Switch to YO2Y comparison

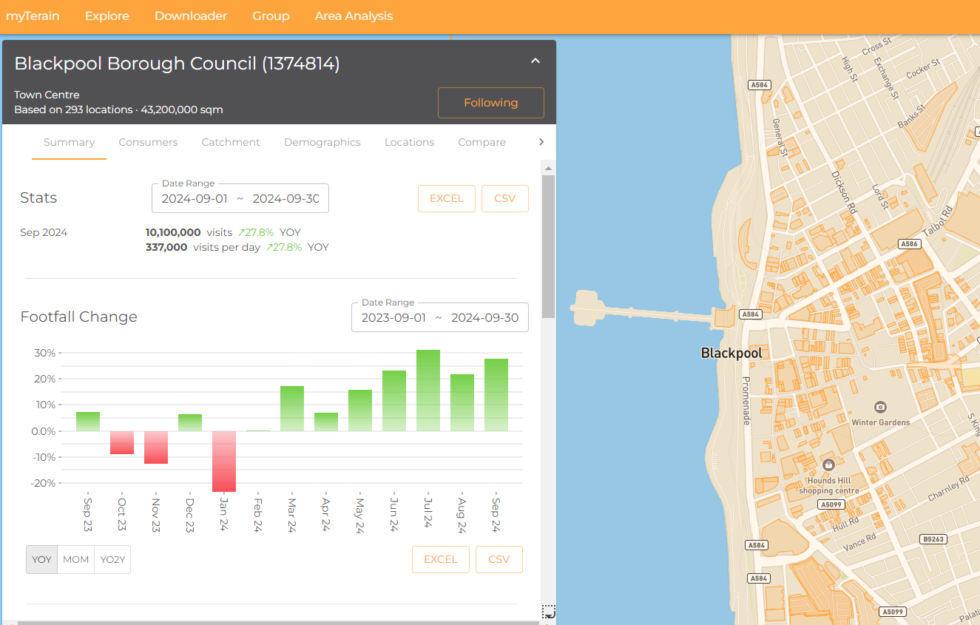(112, 559)
